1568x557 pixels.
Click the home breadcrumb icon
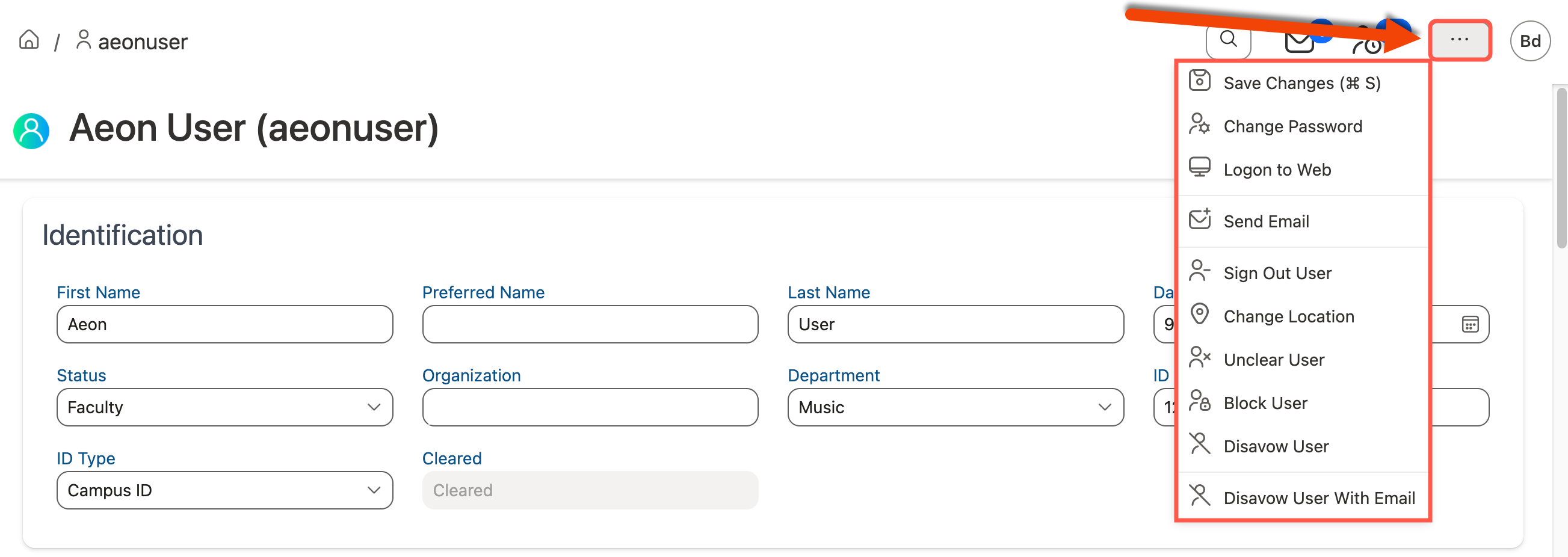tap(28, 39)
